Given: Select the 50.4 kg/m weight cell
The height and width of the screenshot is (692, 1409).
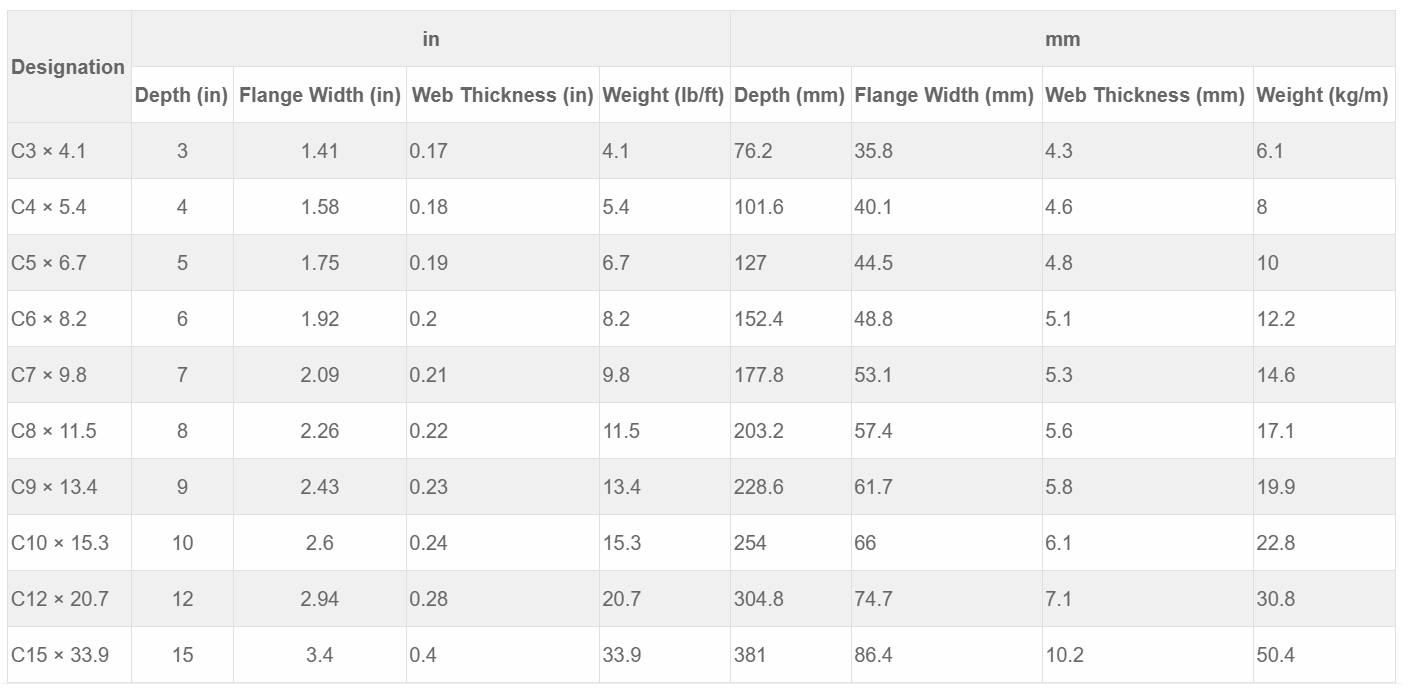Looking at the screenshot, I should click(x=1324, y=655).
